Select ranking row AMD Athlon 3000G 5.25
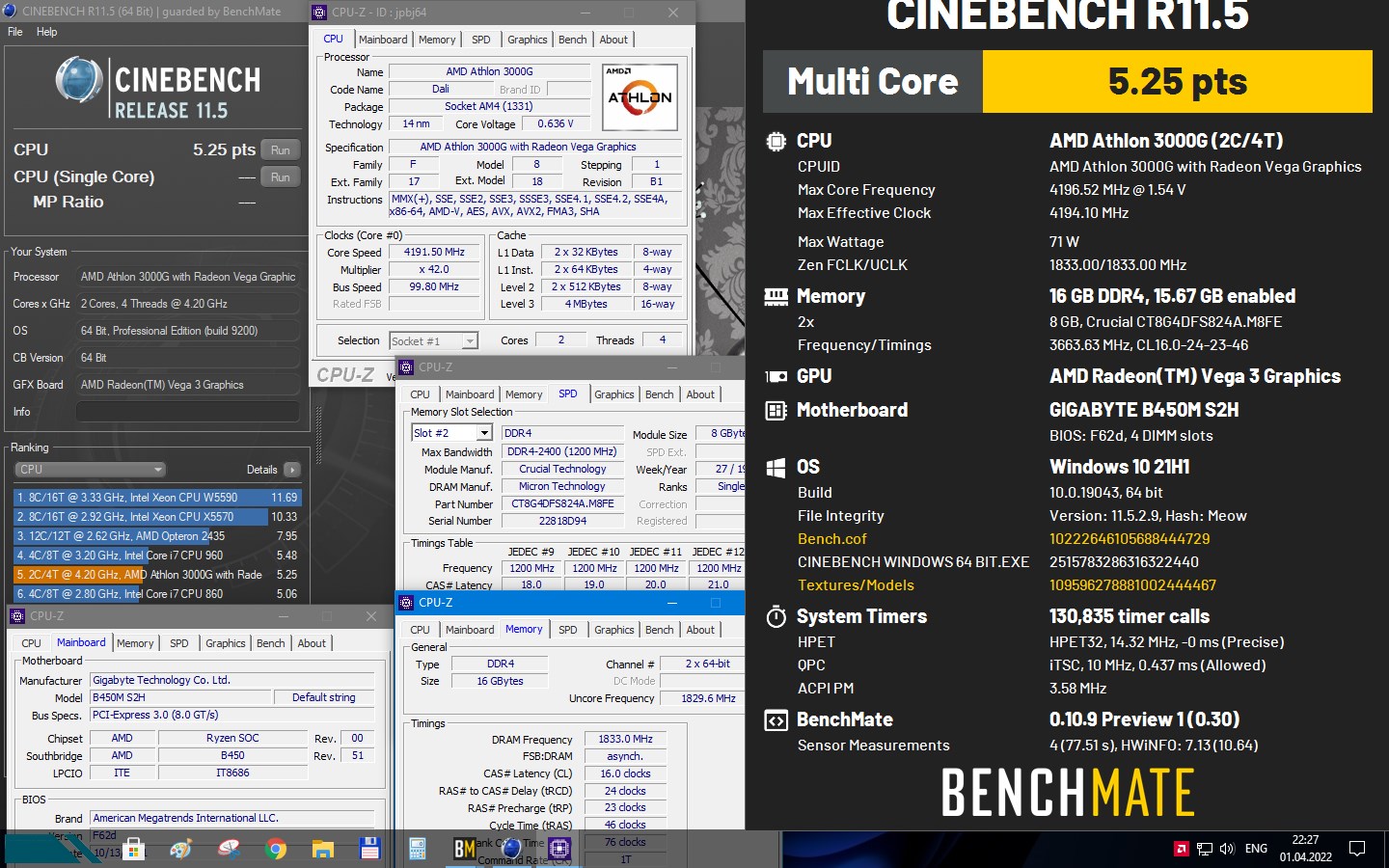The height and width of the screenshot is (868, 1389). click(x=157, y=575)
